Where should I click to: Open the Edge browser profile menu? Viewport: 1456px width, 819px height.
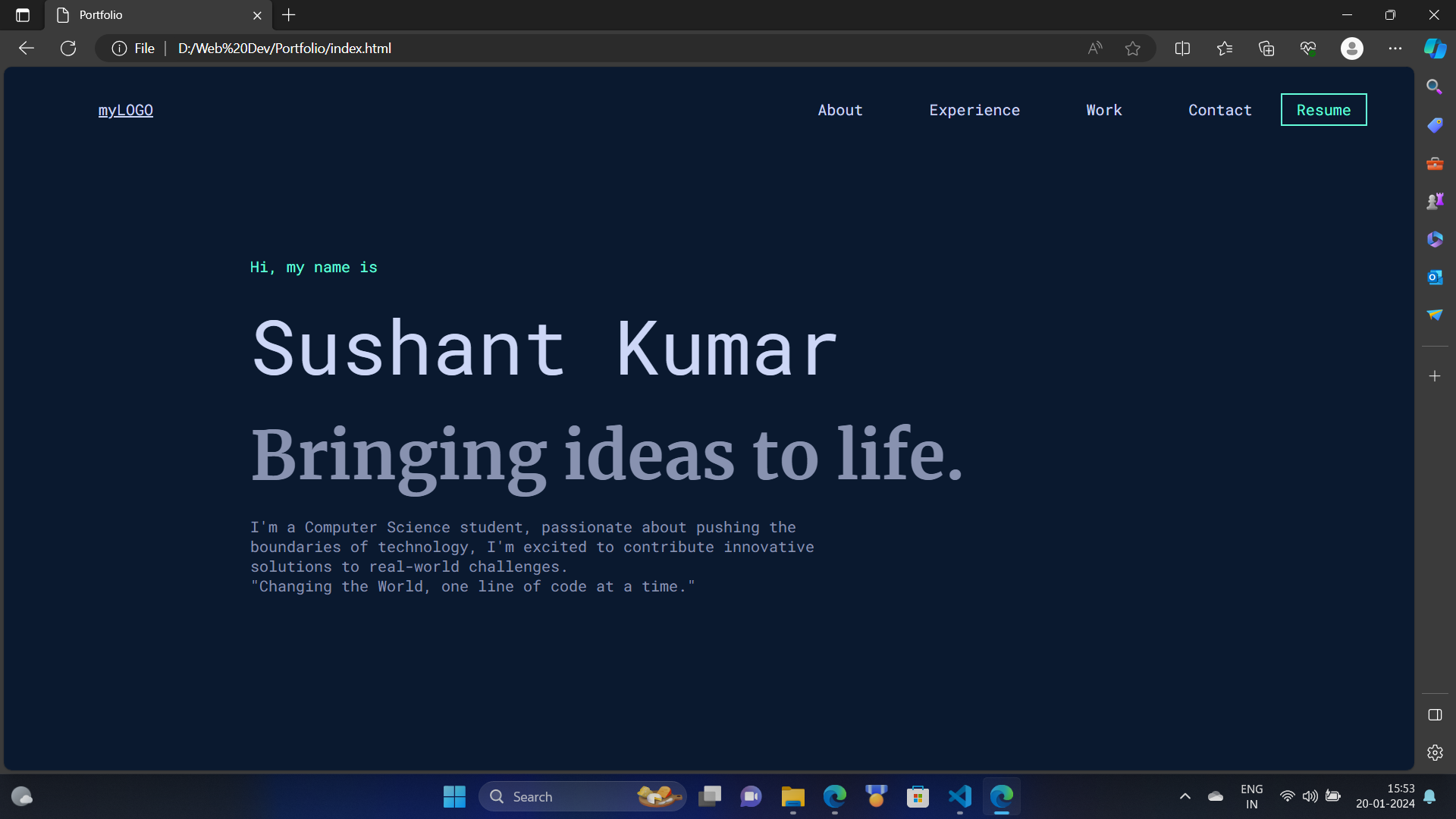click(x=1353, y=48)
